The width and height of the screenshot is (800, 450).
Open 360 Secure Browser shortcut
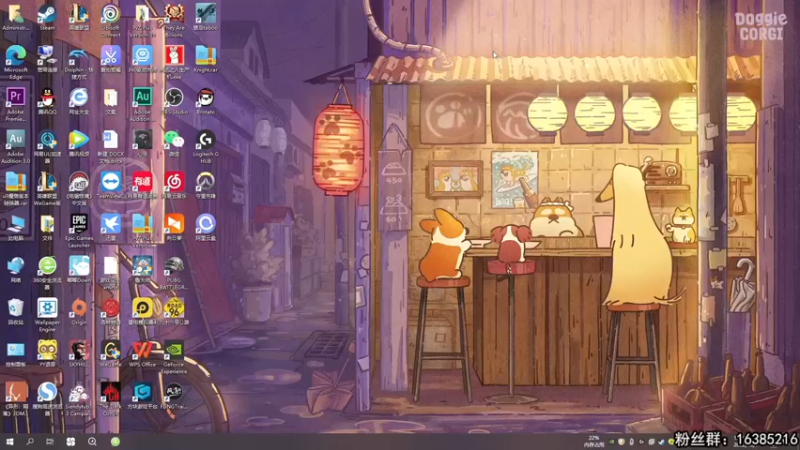pyautogui.click(x=47, y=273)
